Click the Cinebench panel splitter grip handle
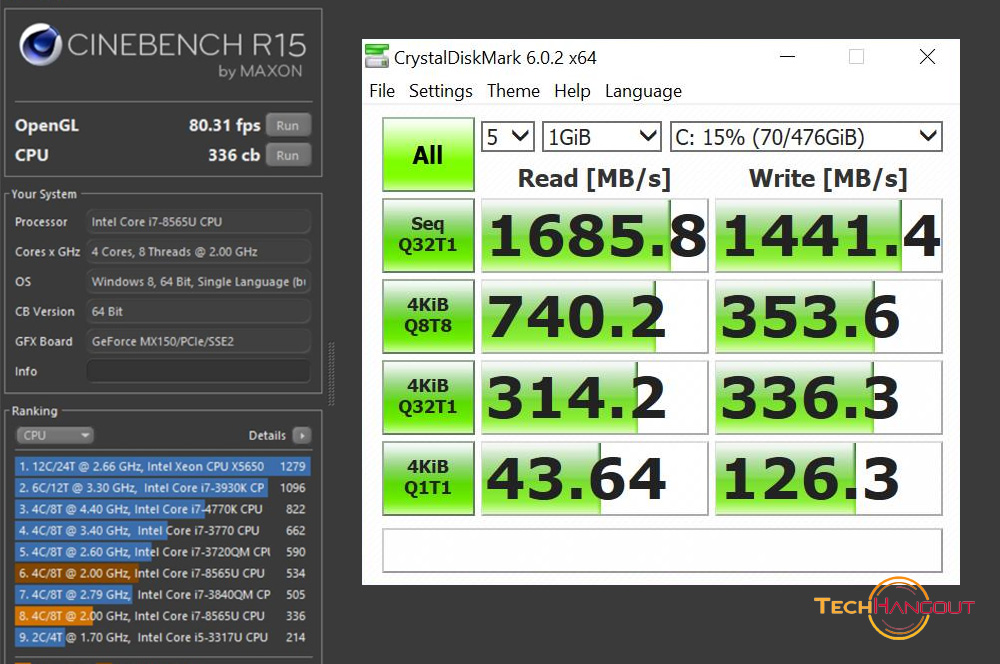This screenshot has height=664, width=1000. point(331,374)
